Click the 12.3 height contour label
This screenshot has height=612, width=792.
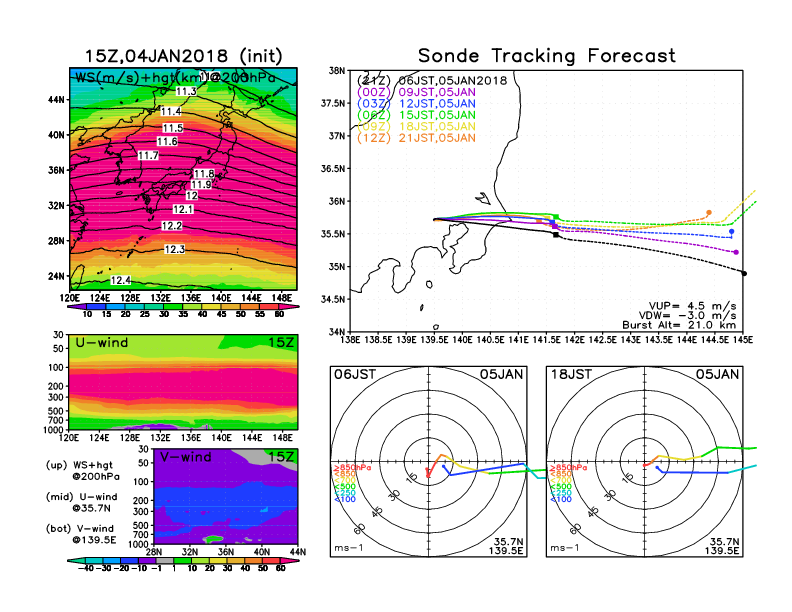(x=175, y=249)
